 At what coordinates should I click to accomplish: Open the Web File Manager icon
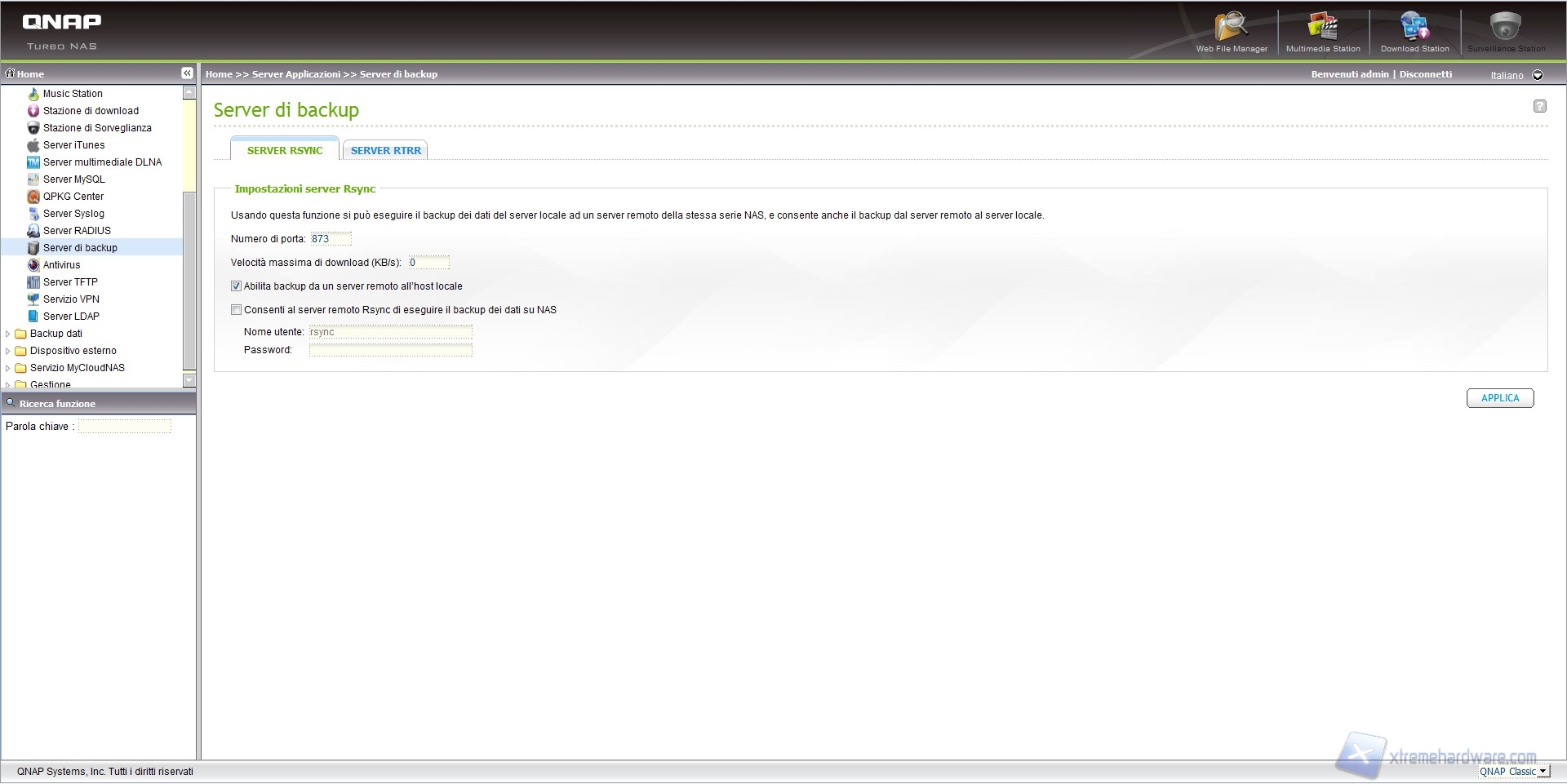point(1231,28)
